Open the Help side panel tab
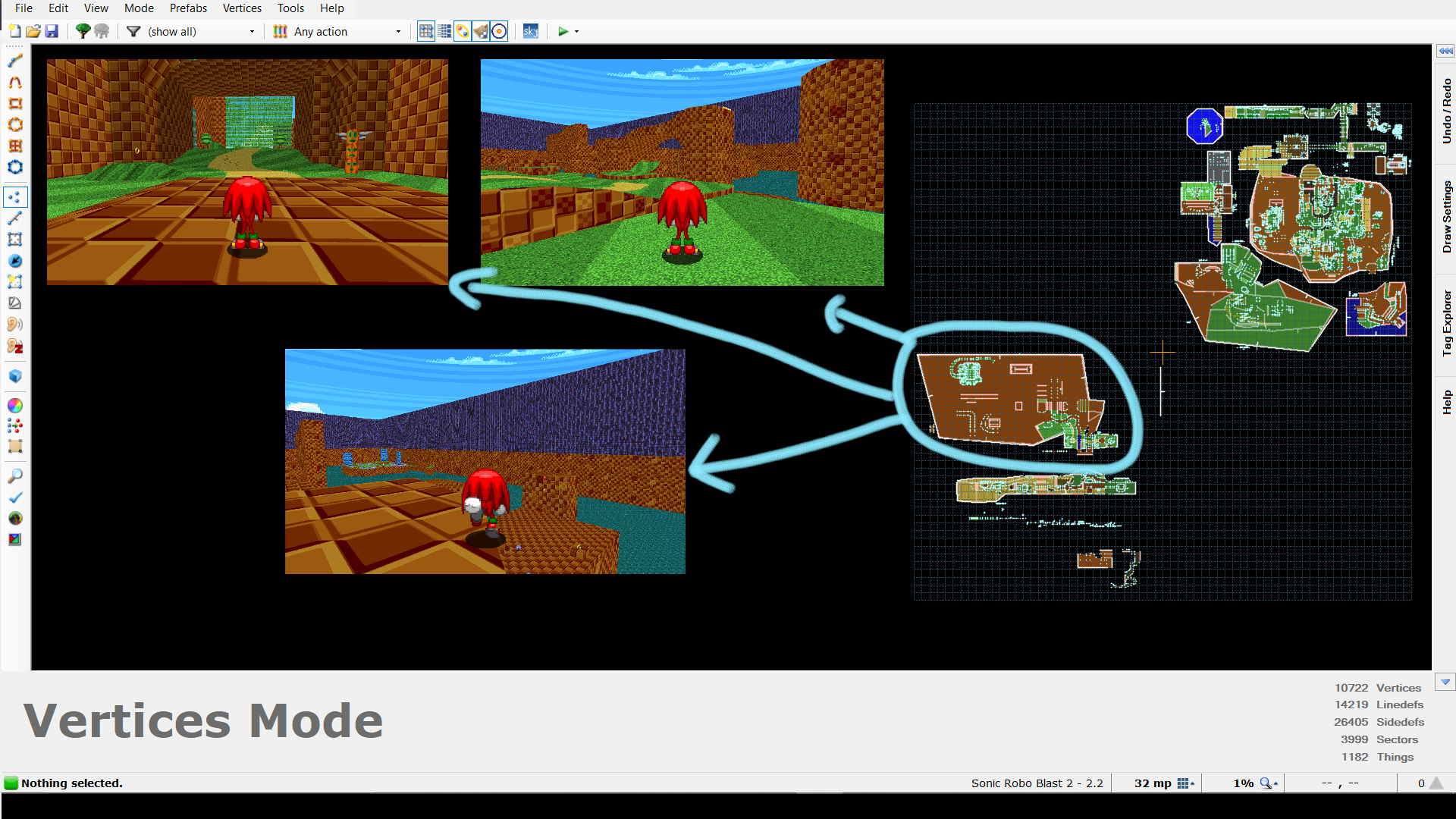This screenshot has width=1456, height=819. coord(1446,402)
